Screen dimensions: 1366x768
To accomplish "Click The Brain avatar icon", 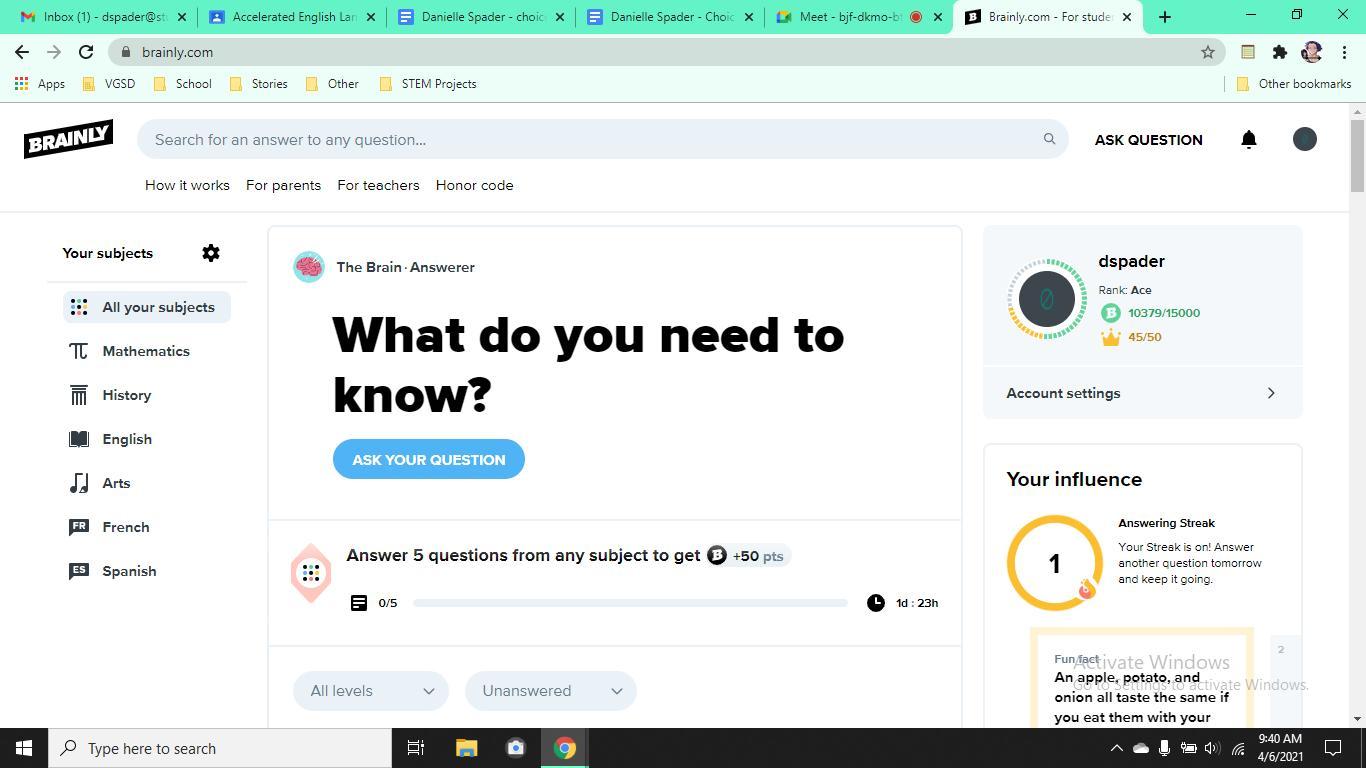I will [x=309, y=267].
